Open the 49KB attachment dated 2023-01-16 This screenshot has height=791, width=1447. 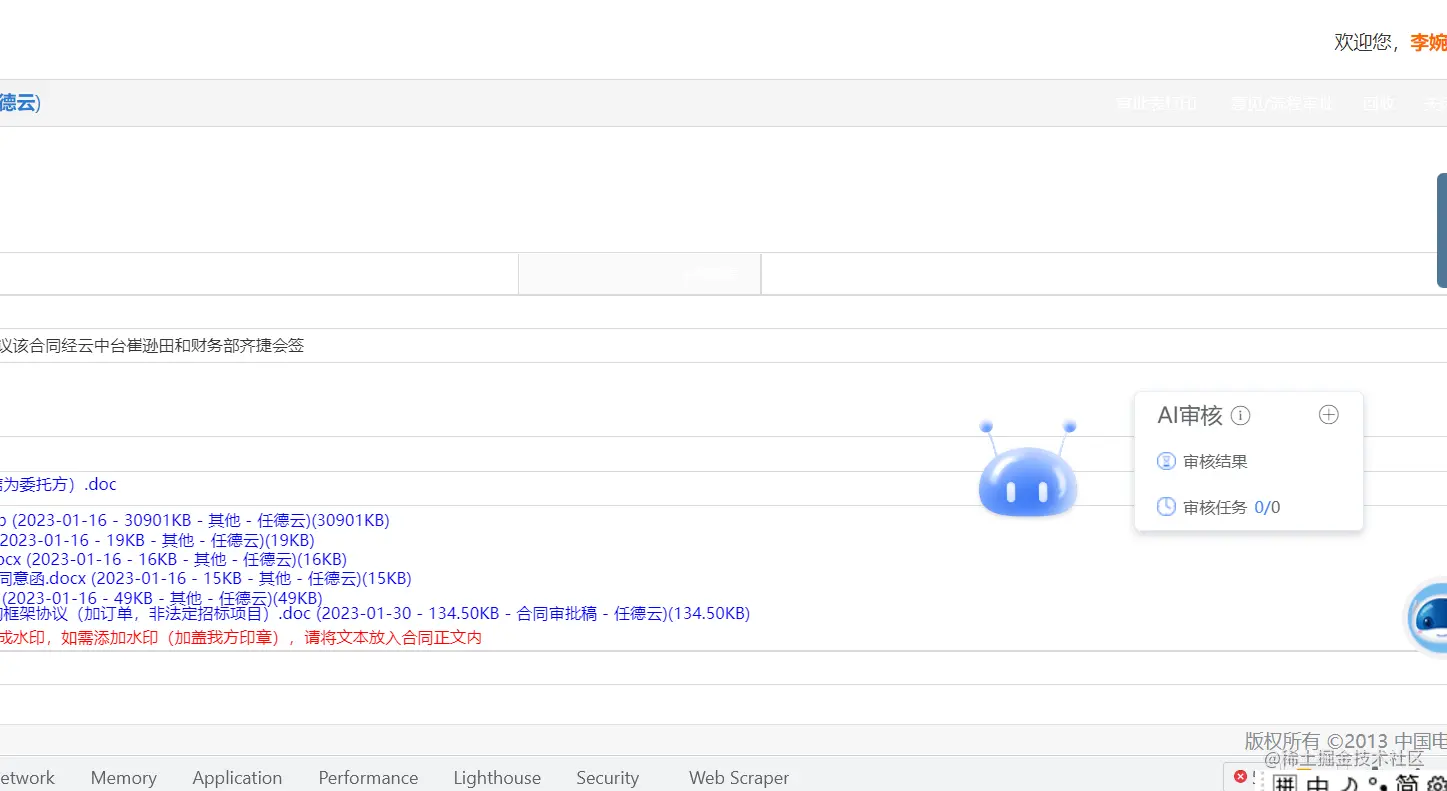[161, 598]
